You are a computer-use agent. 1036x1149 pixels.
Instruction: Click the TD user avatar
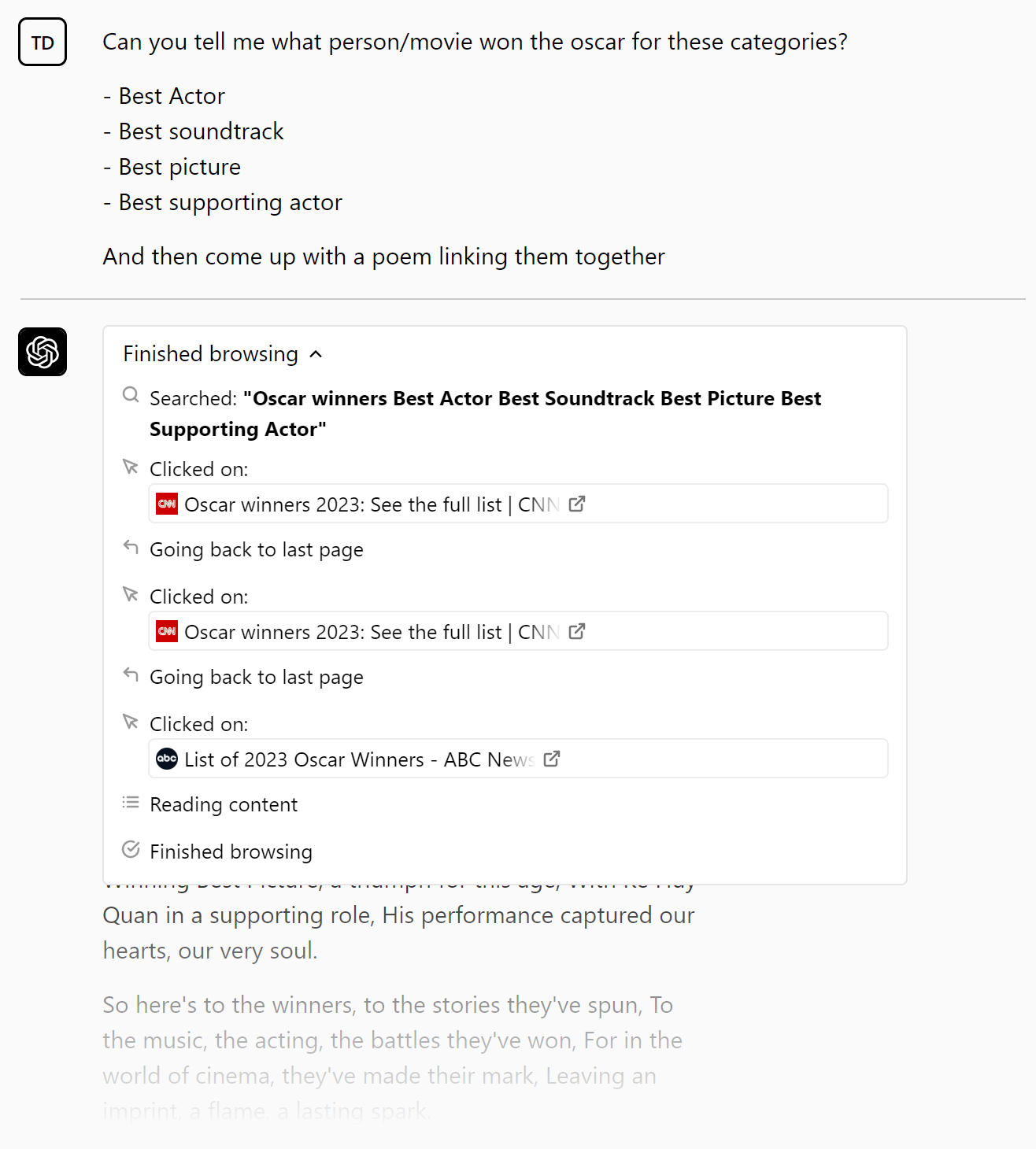(42, 42)
